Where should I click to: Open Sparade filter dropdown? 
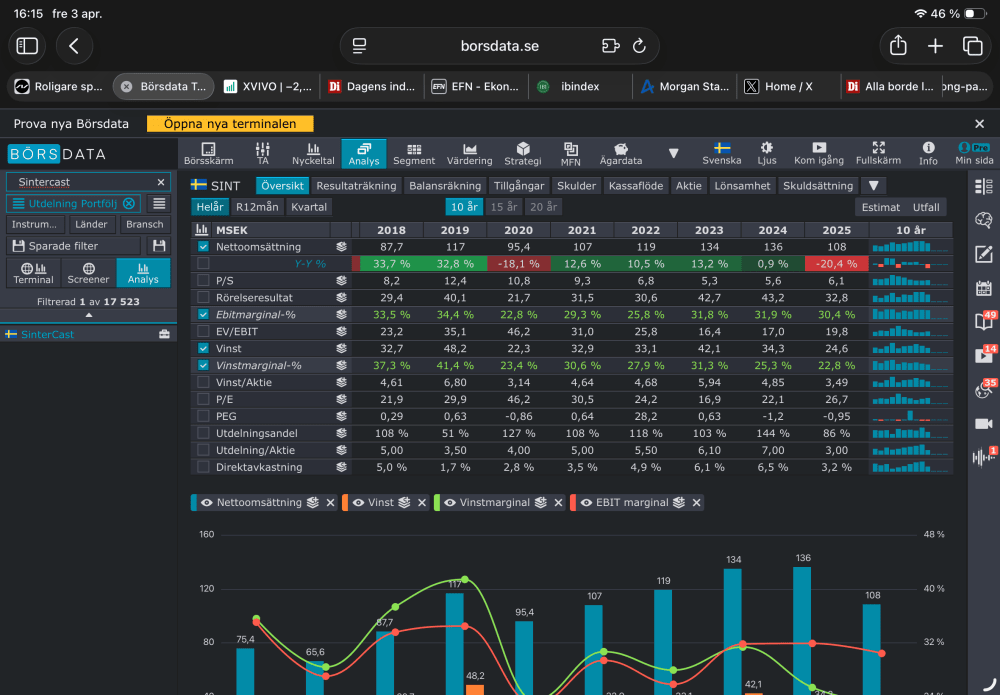(x=73, y=245)
